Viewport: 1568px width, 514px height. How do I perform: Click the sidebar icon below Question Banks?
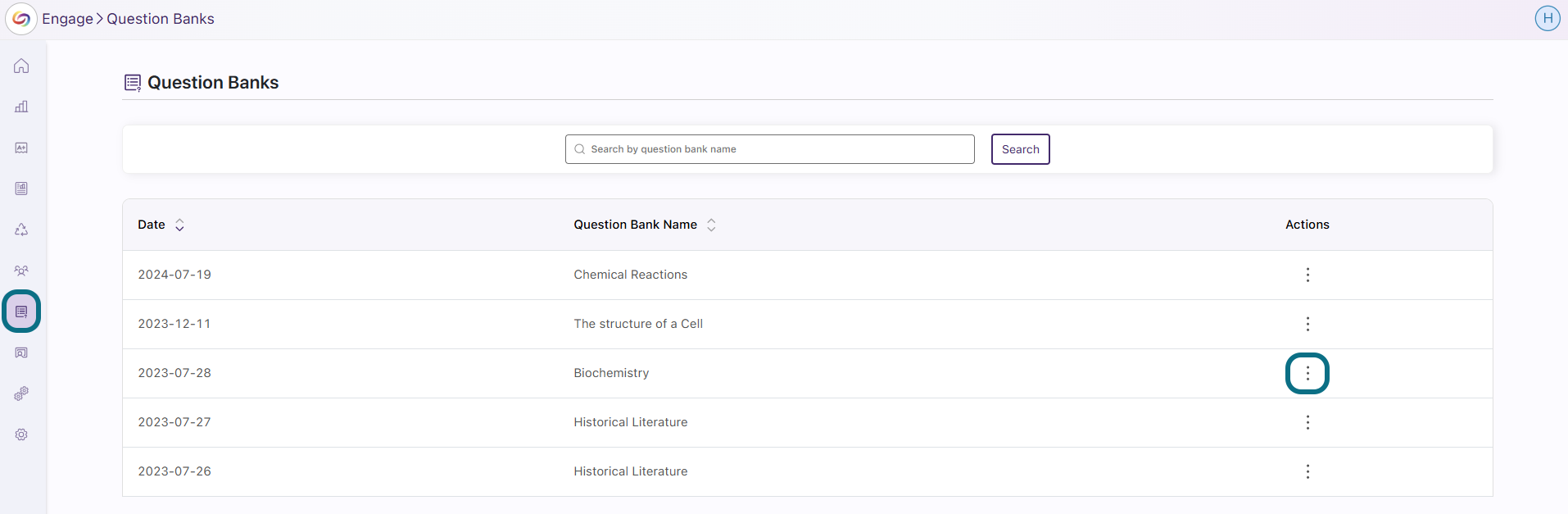click(x=21, y=353)
